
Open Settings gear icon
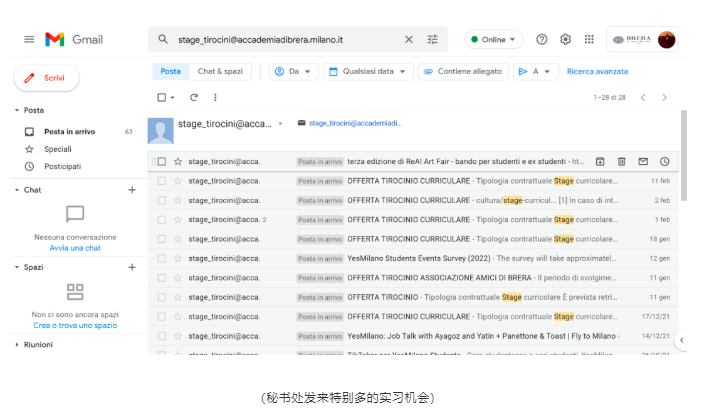click(565, 39)
